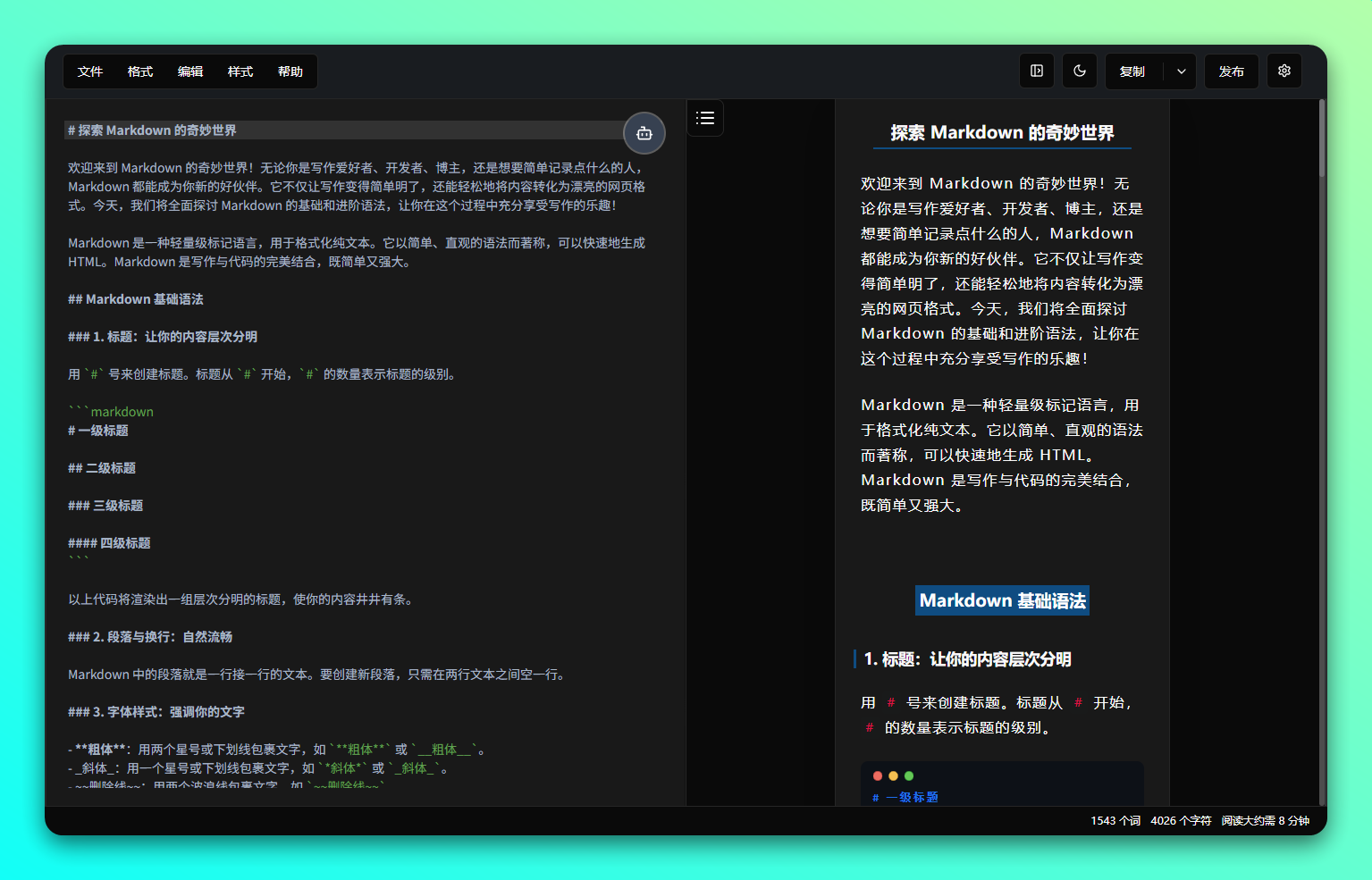This screenshot has width=1372, height=880.
Task: Click the editor line '### 3. 字体样式：强调你的文字'
Action: coord(156,712)
